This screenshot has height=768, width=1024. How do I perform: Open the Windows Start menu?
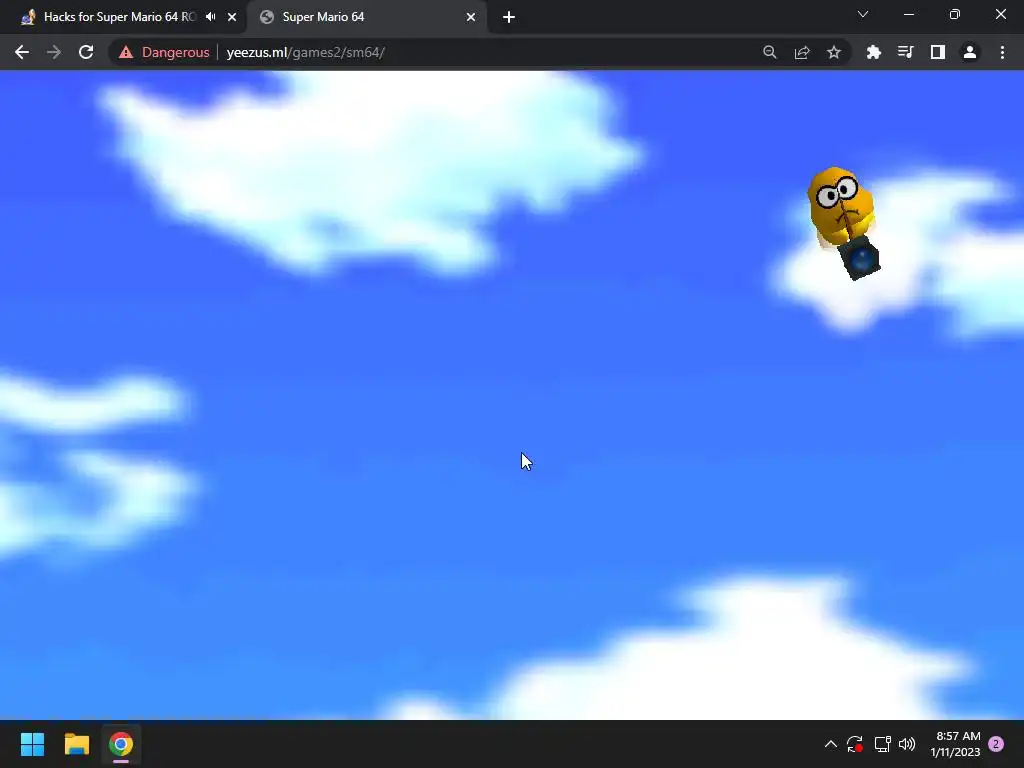[x=32, y=744]
